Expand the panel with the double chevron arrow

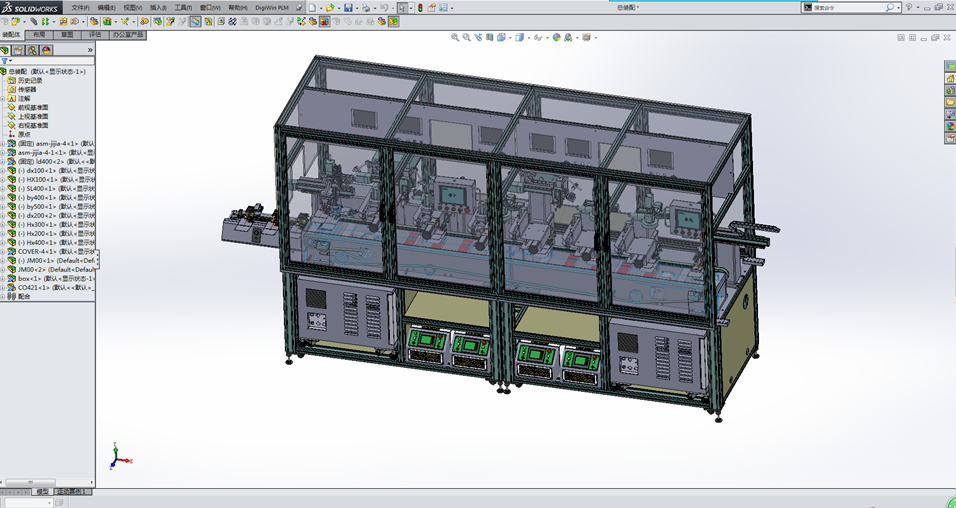coord(90,50)
